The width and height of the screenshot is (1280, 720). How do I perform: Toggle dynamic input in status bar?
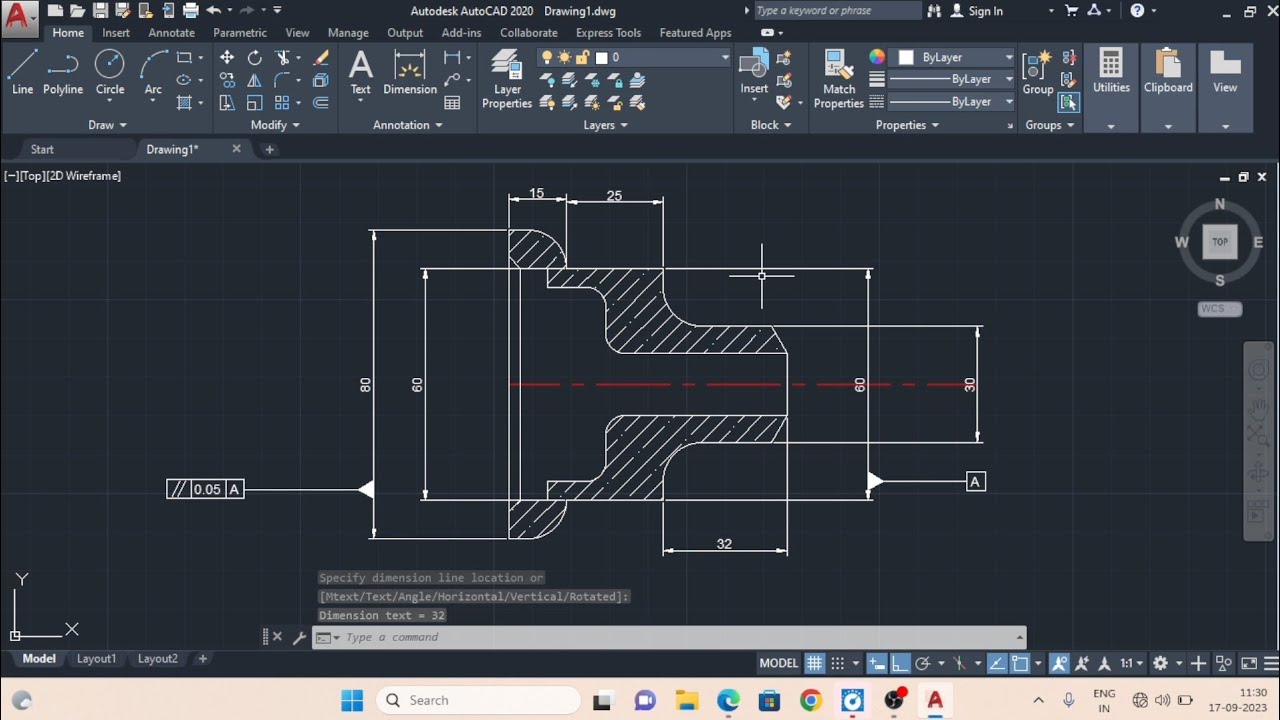(877, 662)
